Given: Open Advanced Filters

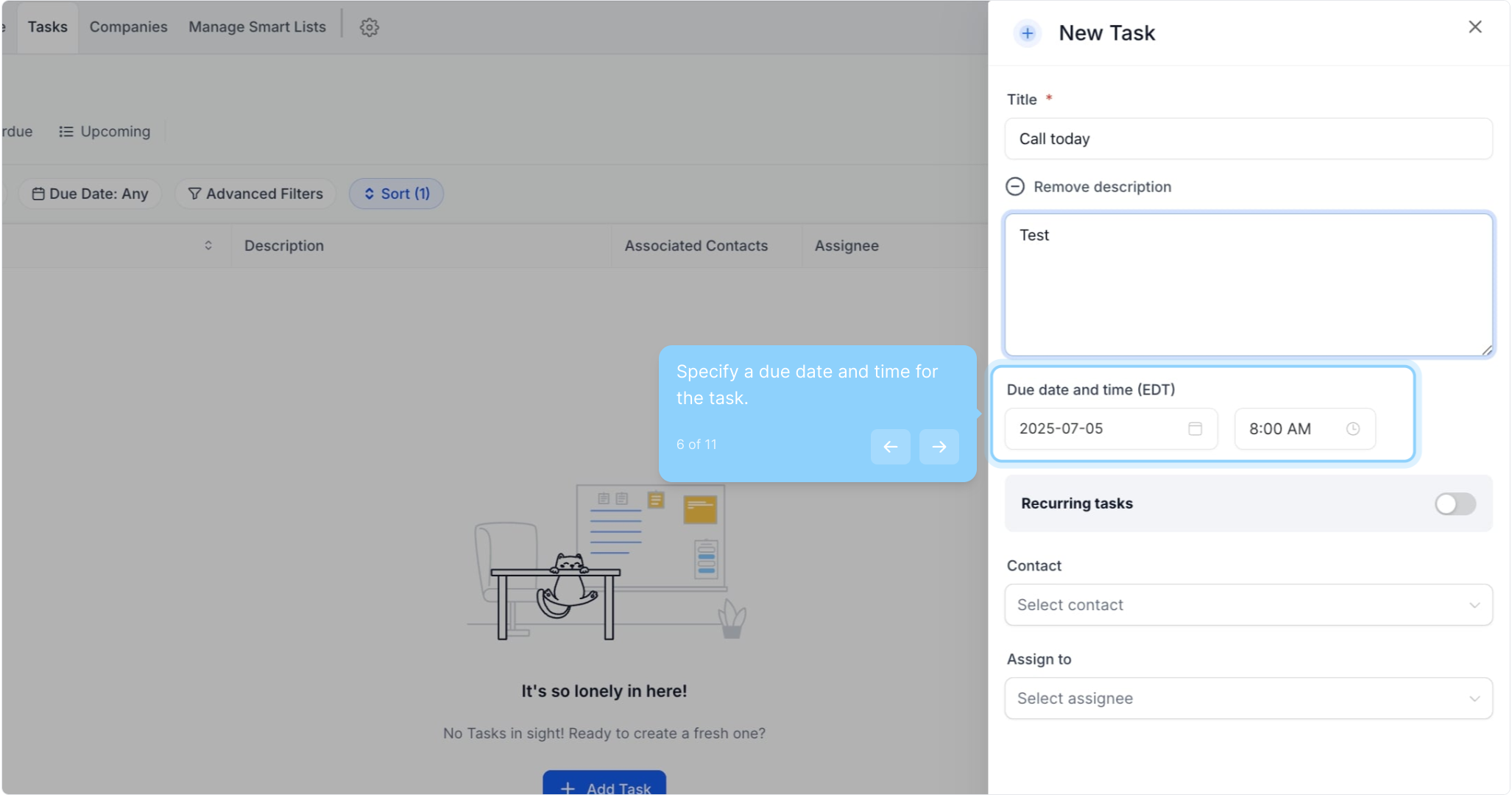Looking at the screenshot, I should click(255, 194).
